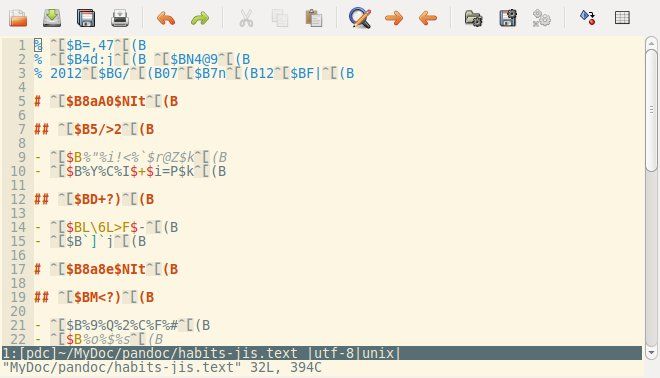Redo the change with the green arrow
This screenshot has height=378, width=660.
pyautogui.click(x=200, y=18)
